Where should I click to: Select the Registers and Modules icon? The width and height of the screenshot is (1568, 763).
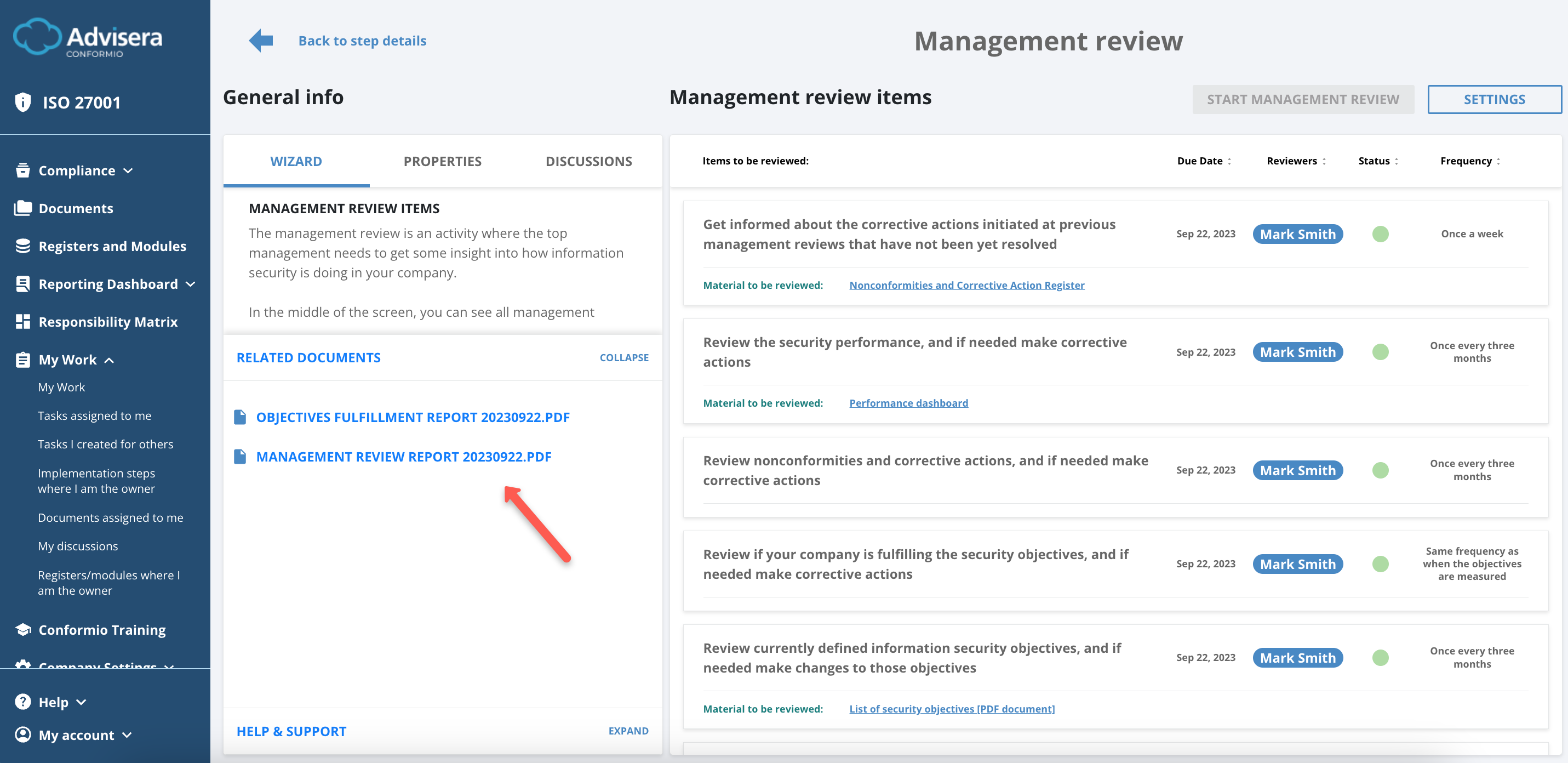pyautogui.click(x=22, y=246)
